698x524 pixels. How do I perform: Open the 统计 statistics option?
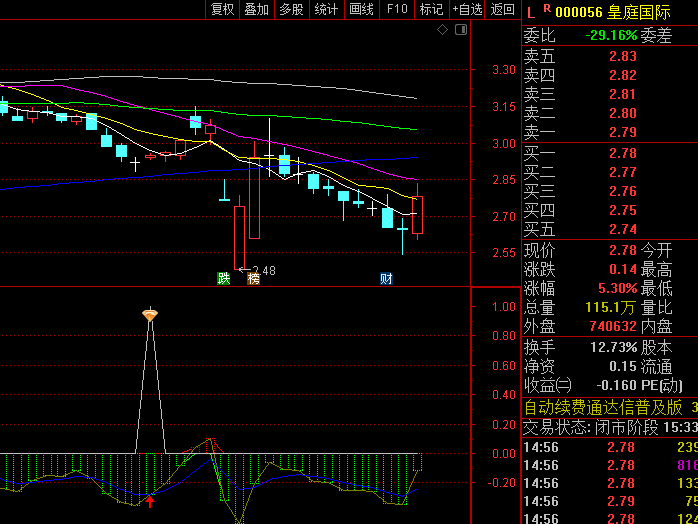tap(326, 9)
